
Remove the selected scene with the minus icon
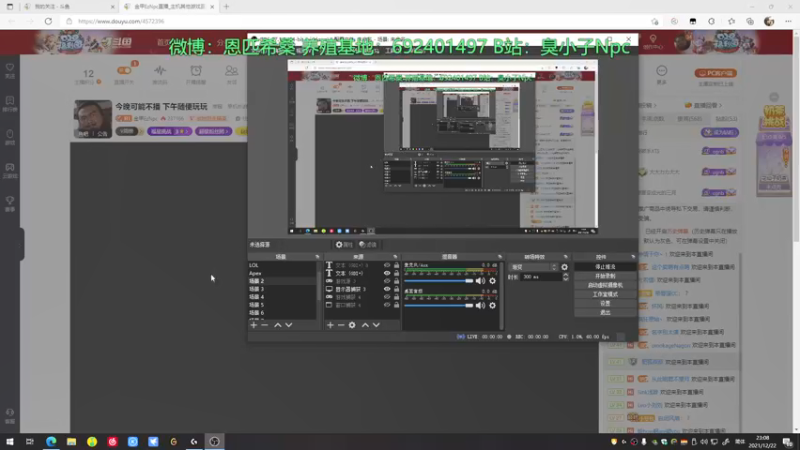tap(264, 325)
